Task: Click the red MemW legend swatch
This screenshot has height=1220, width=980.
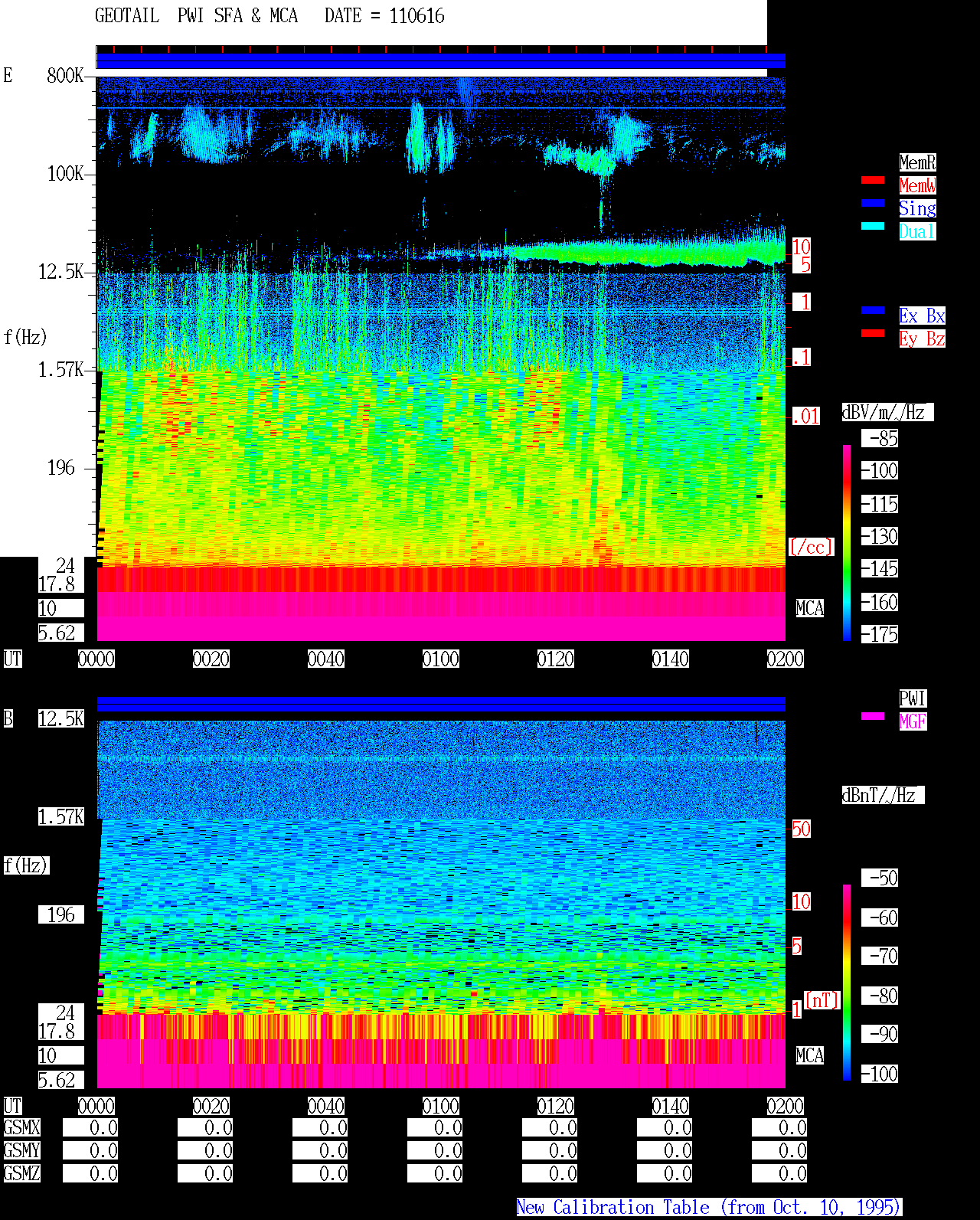Action: click(x=873, y=180)
